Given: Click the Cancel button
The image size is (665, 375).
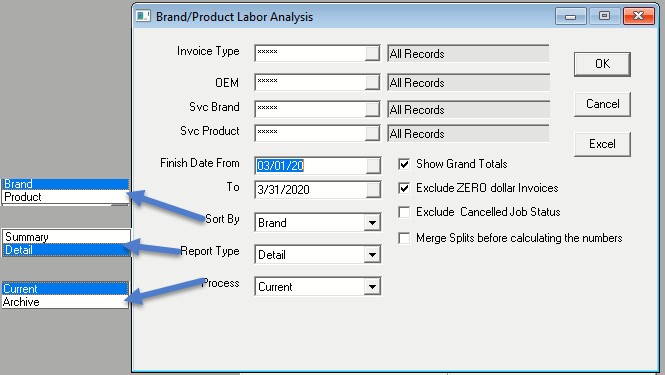Looking at the screenshot, I should coord(602,104).
